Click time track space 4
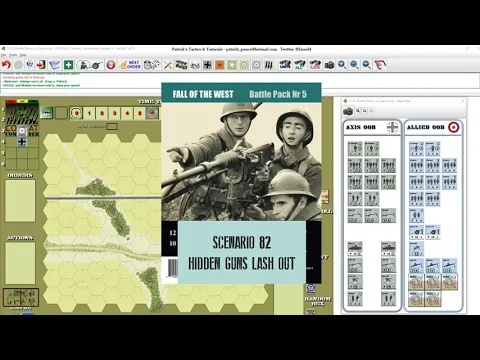 click(x=127, y=113)
